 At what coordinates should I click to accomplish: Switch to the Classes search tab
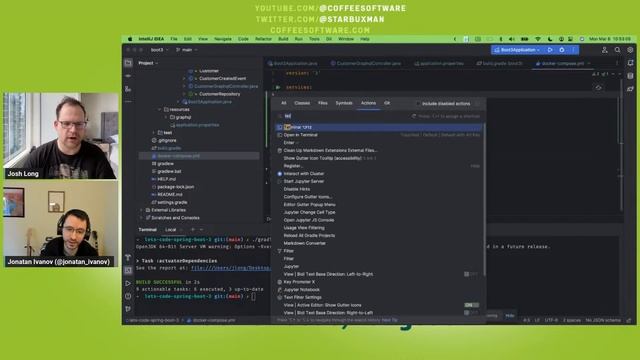pyautogui.click(x=302, y=103)
